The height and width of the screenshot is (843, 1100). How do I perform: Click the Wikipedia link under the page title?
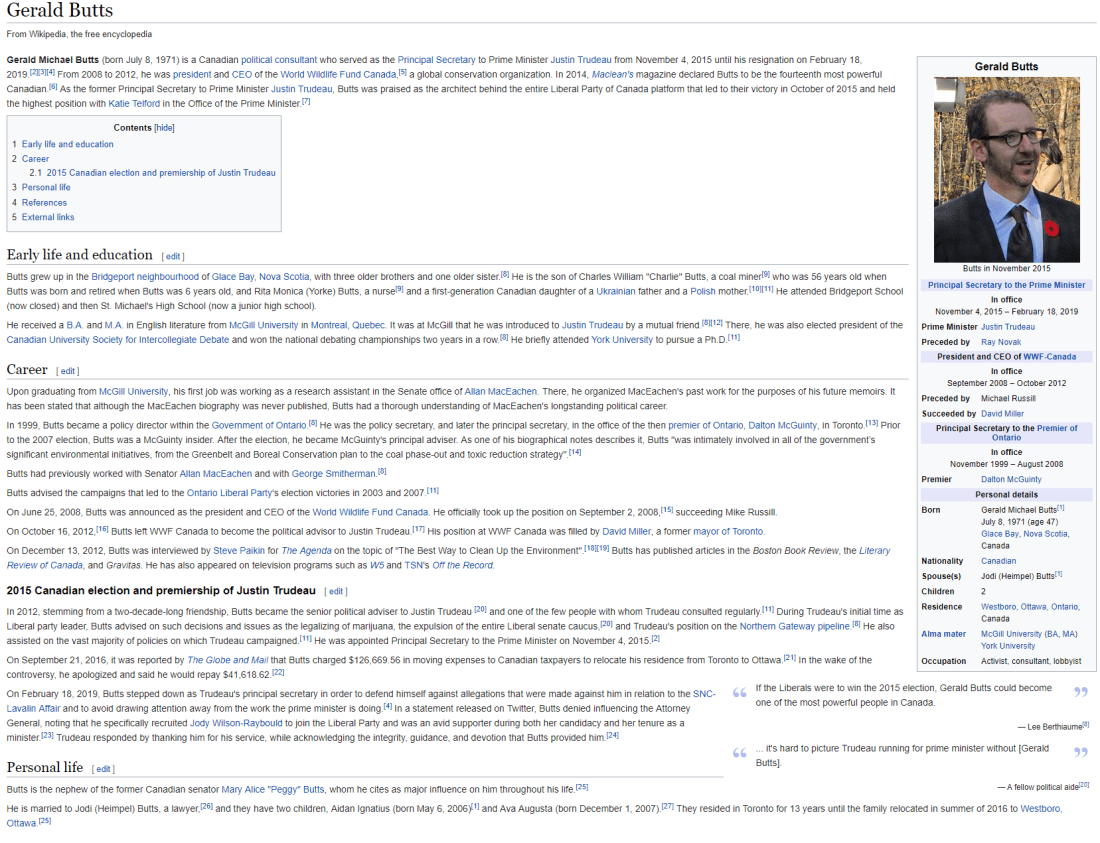(x=47, y=34)
